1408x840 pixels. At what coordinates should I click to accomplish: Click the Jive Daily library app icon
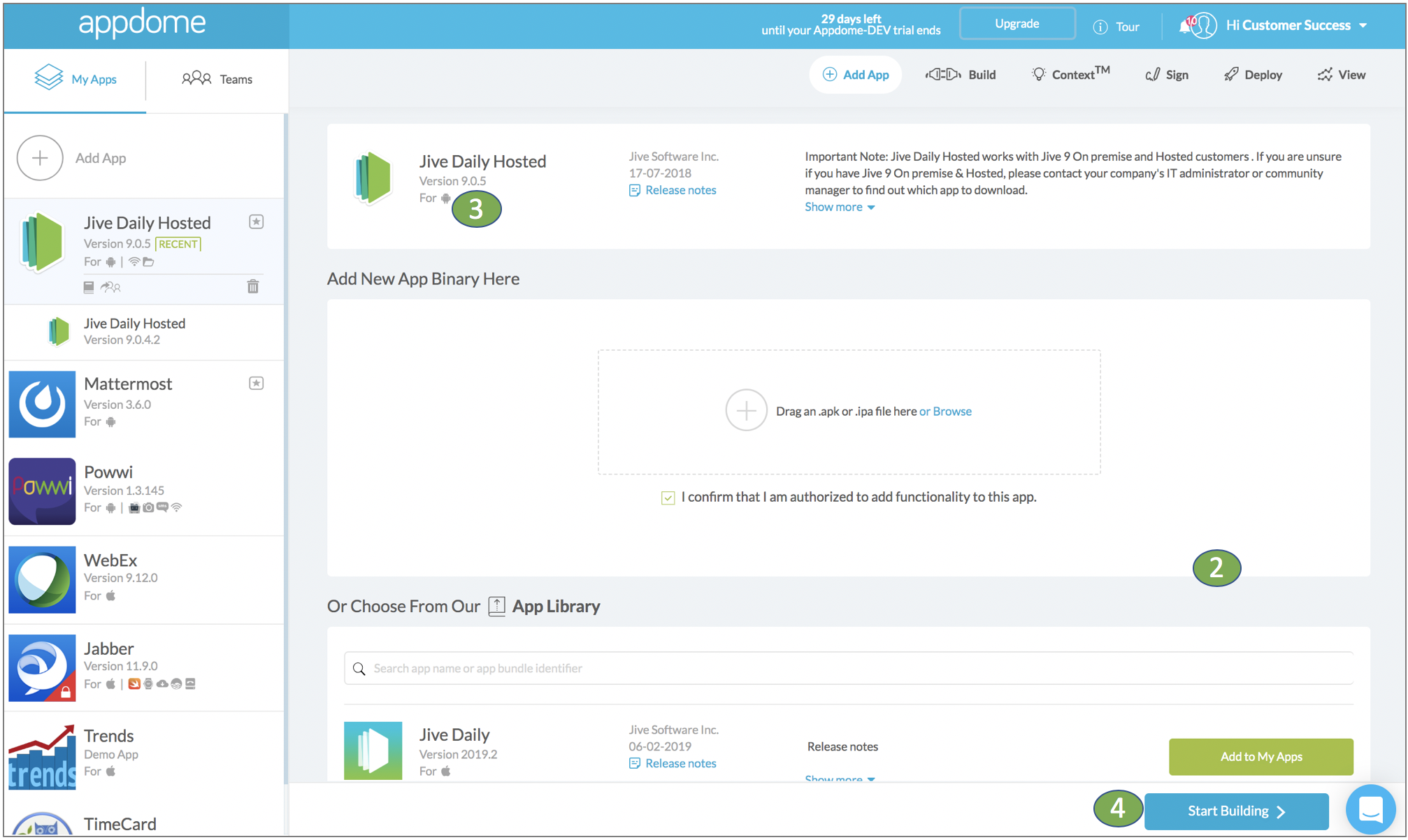373,751
